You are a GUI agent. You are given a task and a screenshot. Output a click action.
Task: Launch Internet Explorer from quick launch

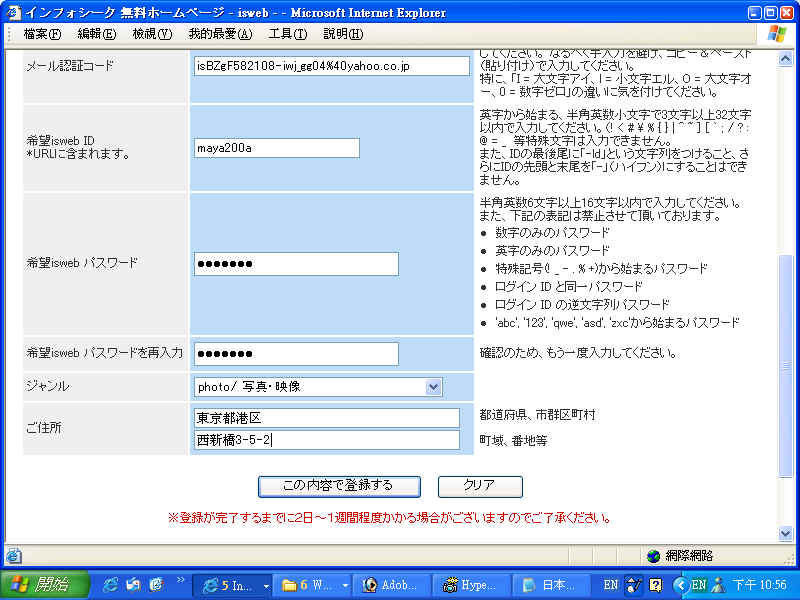110,585
